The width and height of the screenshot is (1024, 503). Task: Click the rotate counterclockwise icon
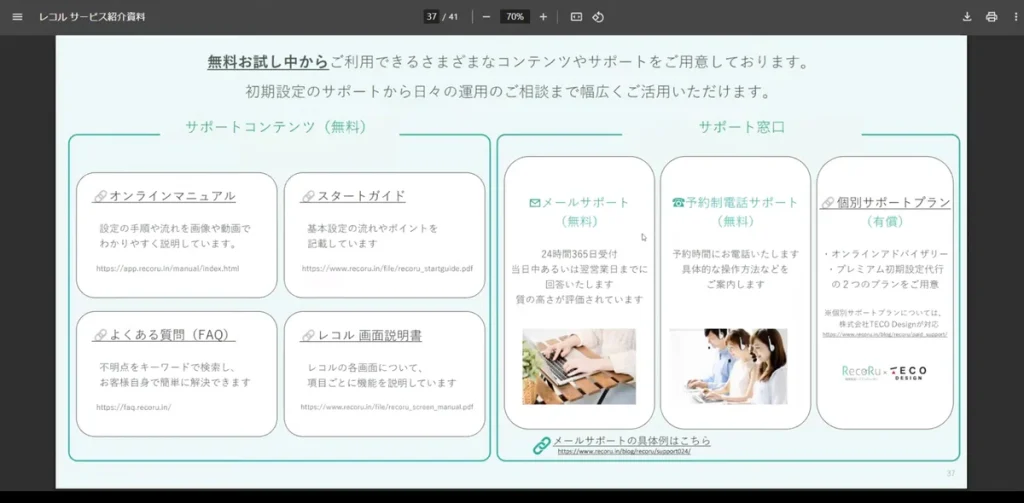coord(598,17)
